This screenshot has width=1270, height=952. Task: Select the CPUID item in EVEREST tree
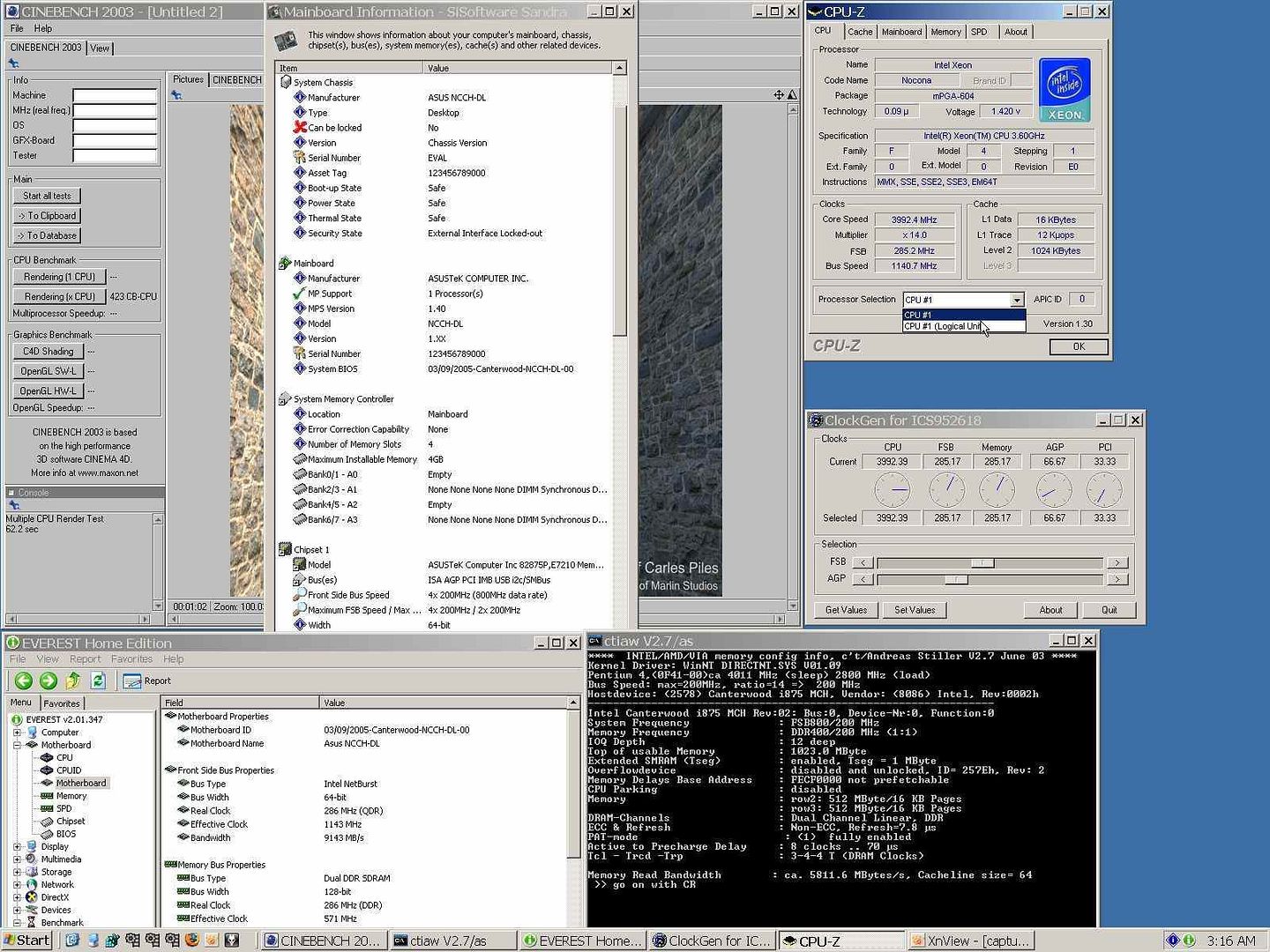[68, 770]
